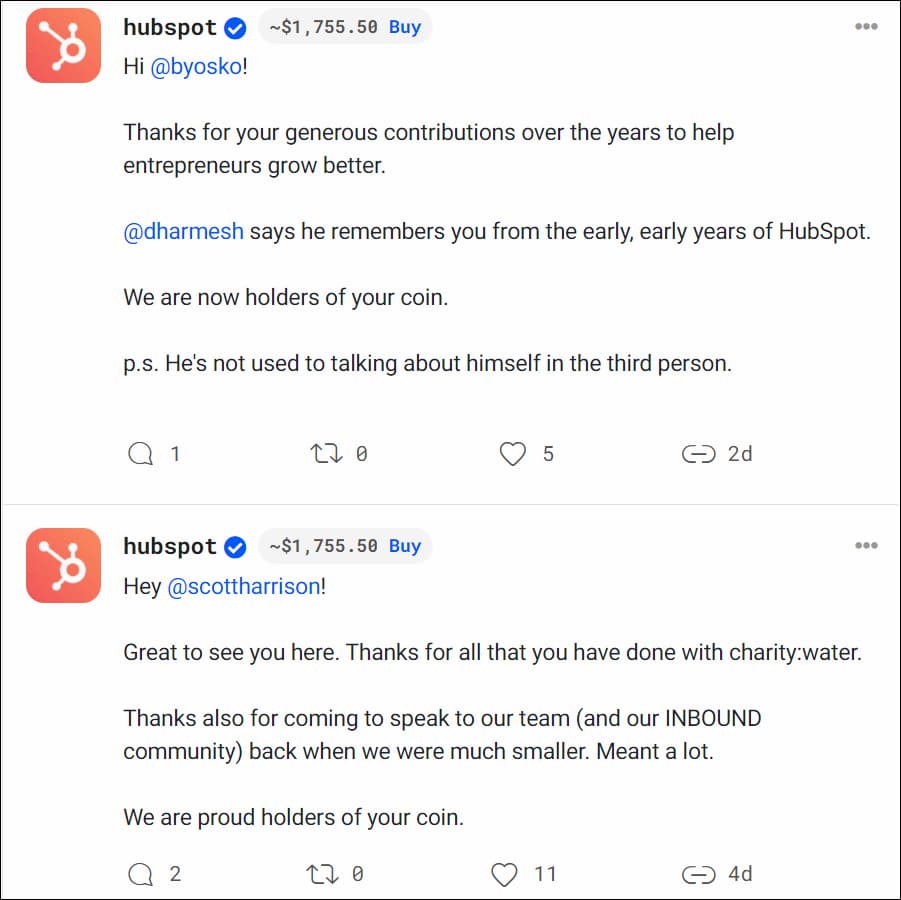
Task: Click the hubspot username on first post
Action: tap(170, 27)
